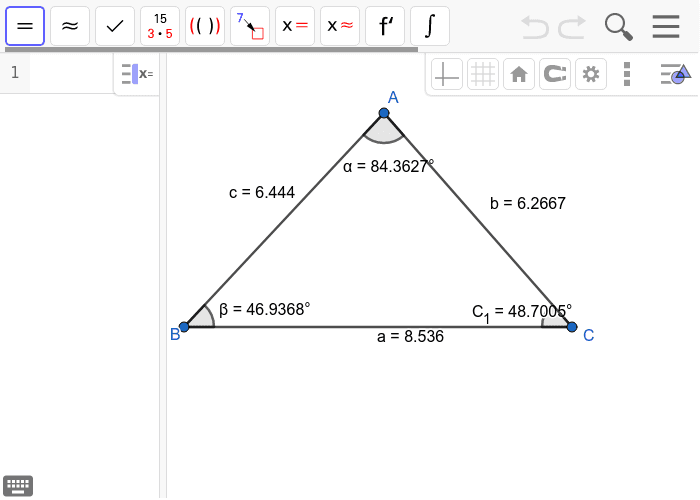Open the search magnifier

pyautogui.click(x=619, y=27)
